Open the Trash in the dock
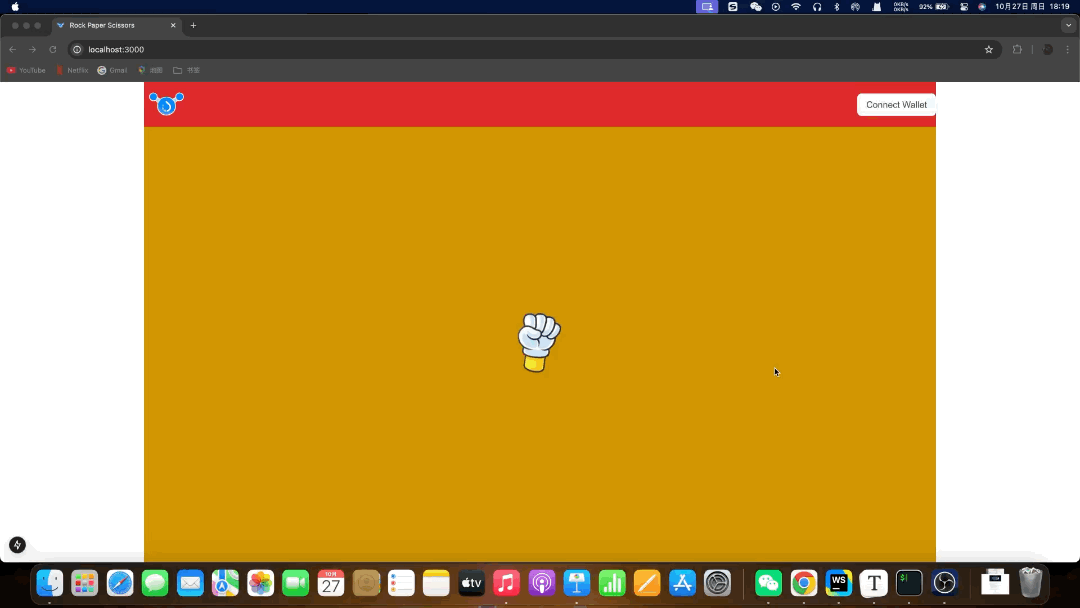This screenshot has height=608, width=1080. coord(1030,583)
